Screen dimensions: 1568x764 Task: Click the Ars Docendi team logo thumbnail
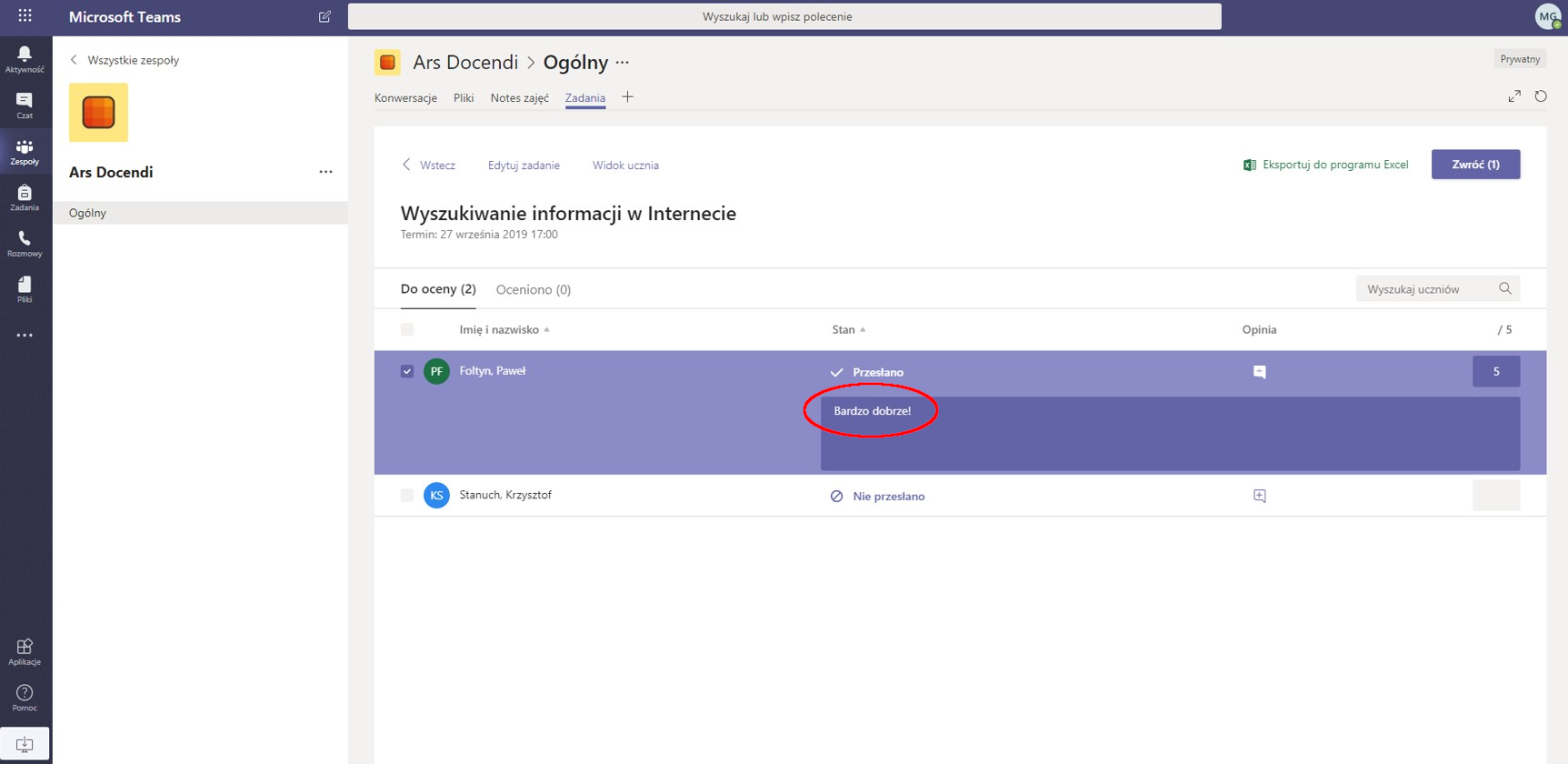click(x=98, y=113)
